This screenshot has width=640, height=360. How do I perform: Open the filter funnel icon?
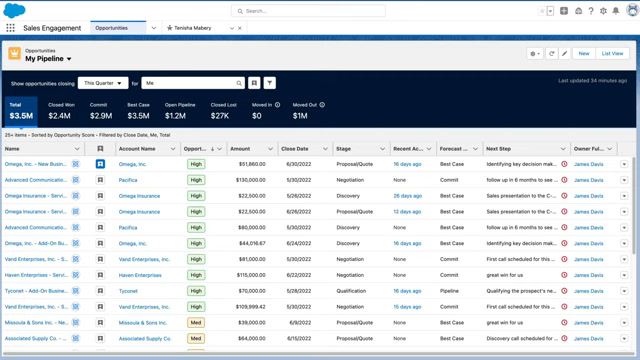(269, 83)
